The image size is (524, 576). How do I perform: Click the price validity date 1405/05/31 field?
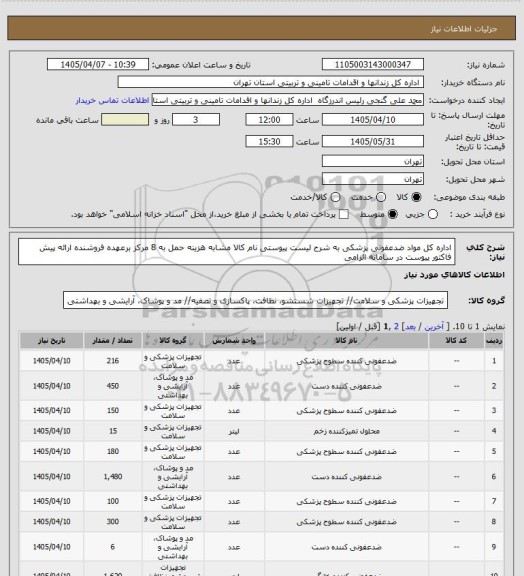pyautogui.click(x=373, y=141)
